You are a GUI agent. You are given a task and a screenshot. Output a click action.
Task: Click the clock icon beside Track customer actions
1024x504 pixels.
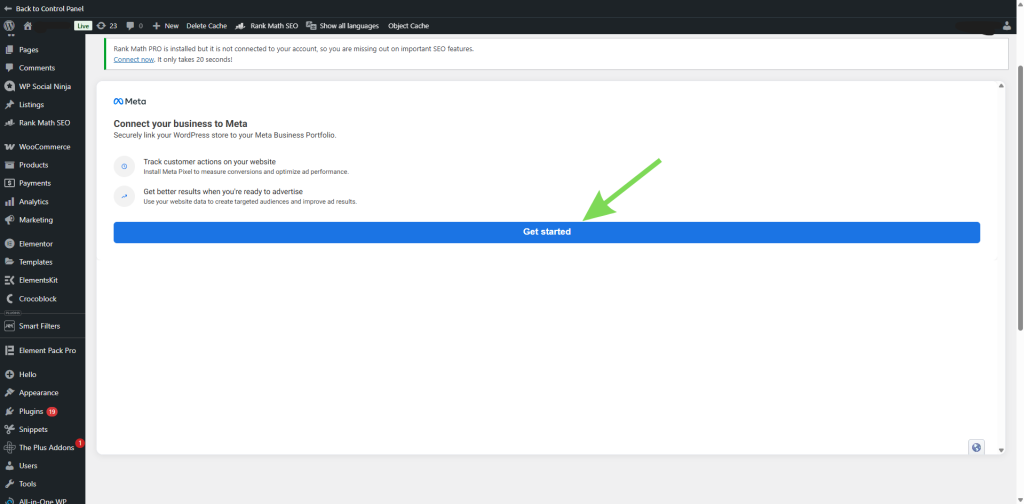(x=124, y=166)
